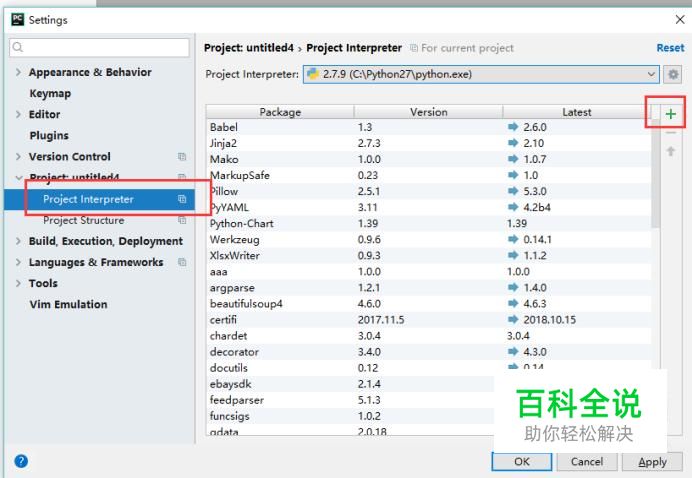Image resolution: width=692 pixels, height=478 pixels.
Task: Select the Python-Chart package row
Action: point(429,223)
